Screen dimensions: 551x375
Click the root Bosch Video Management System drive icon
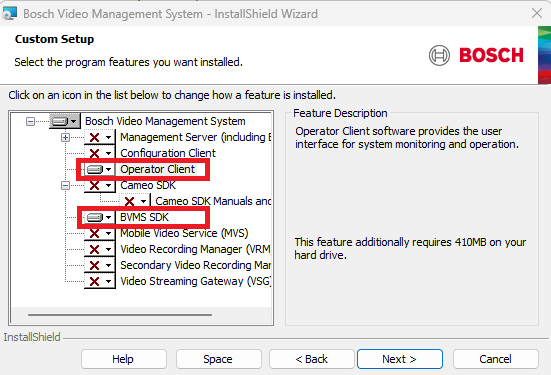60,122
